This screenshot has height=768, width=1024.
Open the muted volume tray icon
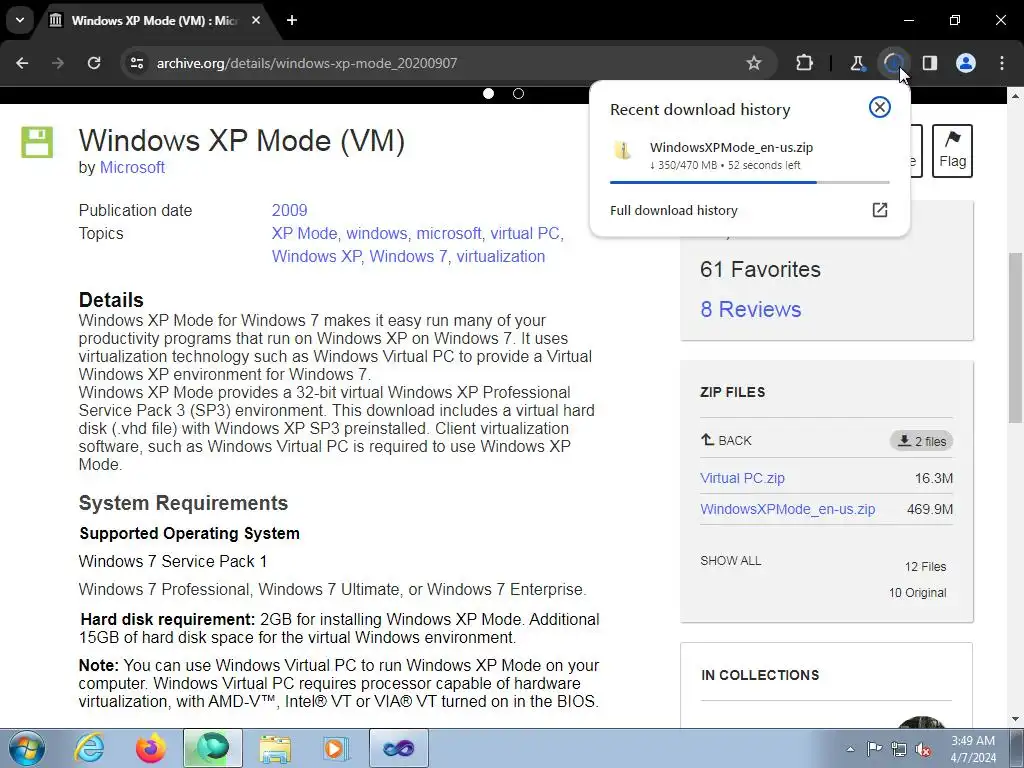tap(923, 749)
